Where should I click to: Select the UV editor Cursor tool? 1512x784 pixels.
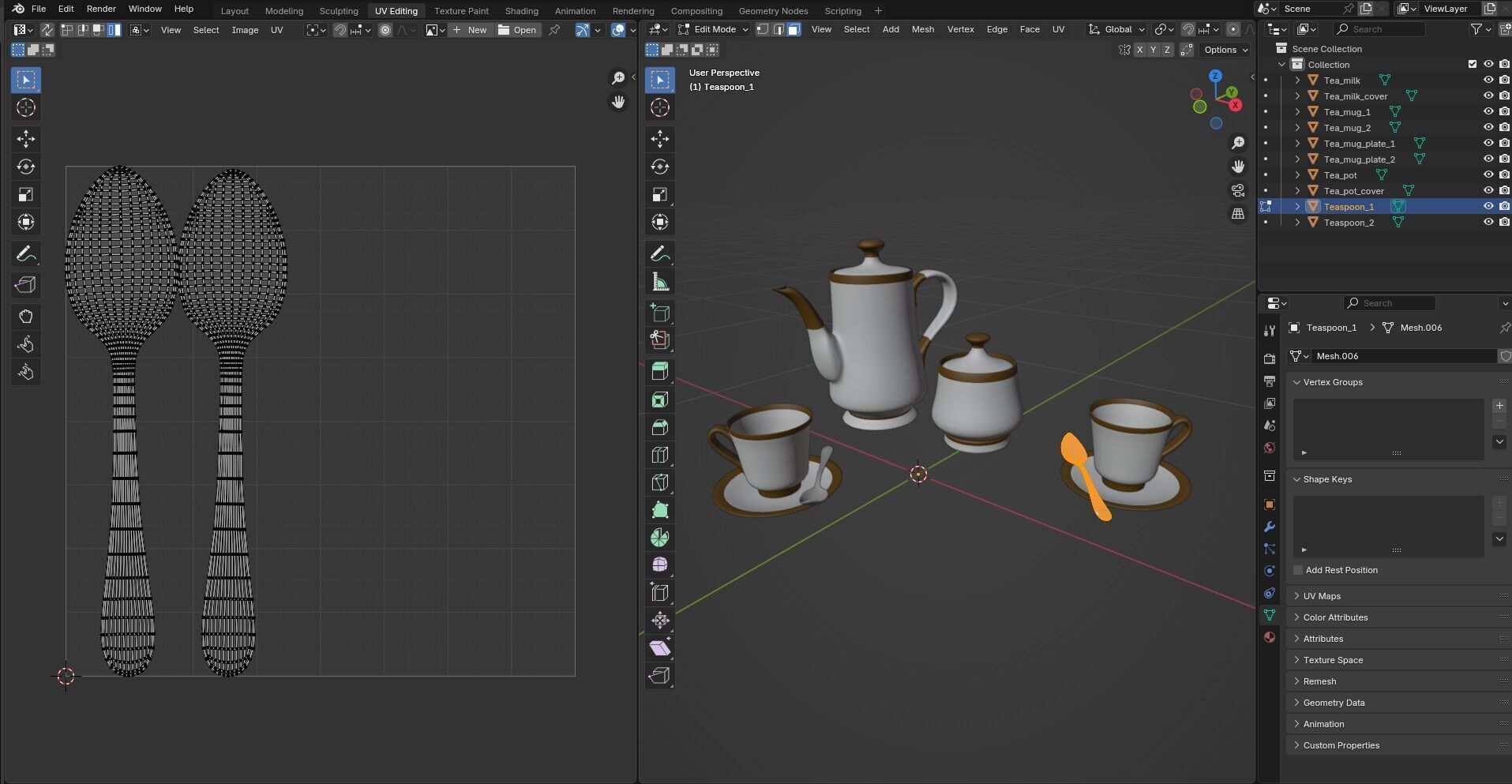(x=26, y=107)
